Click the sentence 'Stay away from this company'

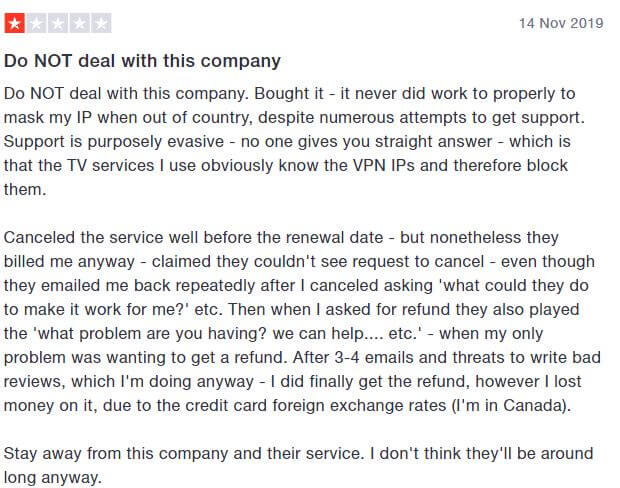(x=183, y=454)
